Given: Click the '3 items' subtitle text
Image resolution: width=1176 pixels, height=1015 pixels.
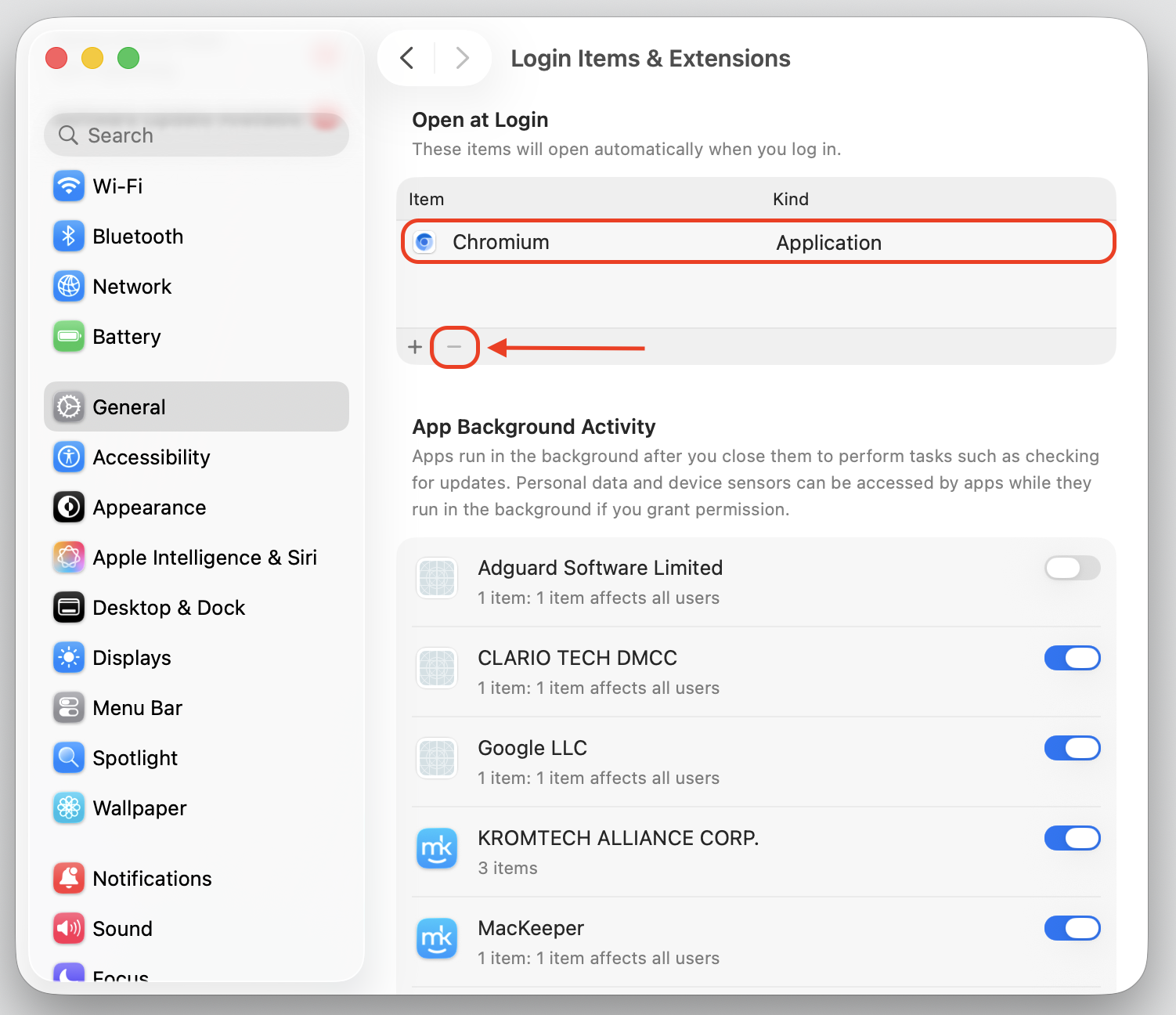Looking at the screenshot, I should click(x=507, y=868).
